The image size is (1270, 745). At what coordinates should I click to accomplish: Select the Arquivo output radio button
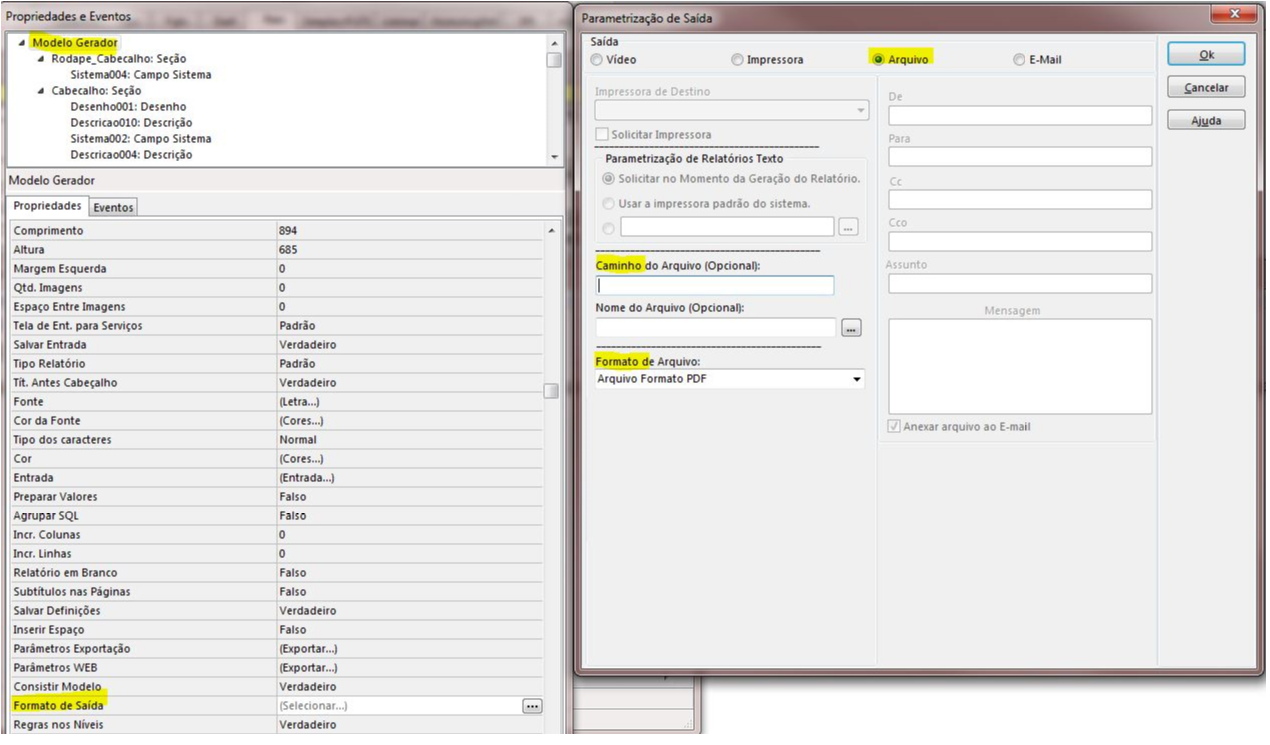pos(878,60)
